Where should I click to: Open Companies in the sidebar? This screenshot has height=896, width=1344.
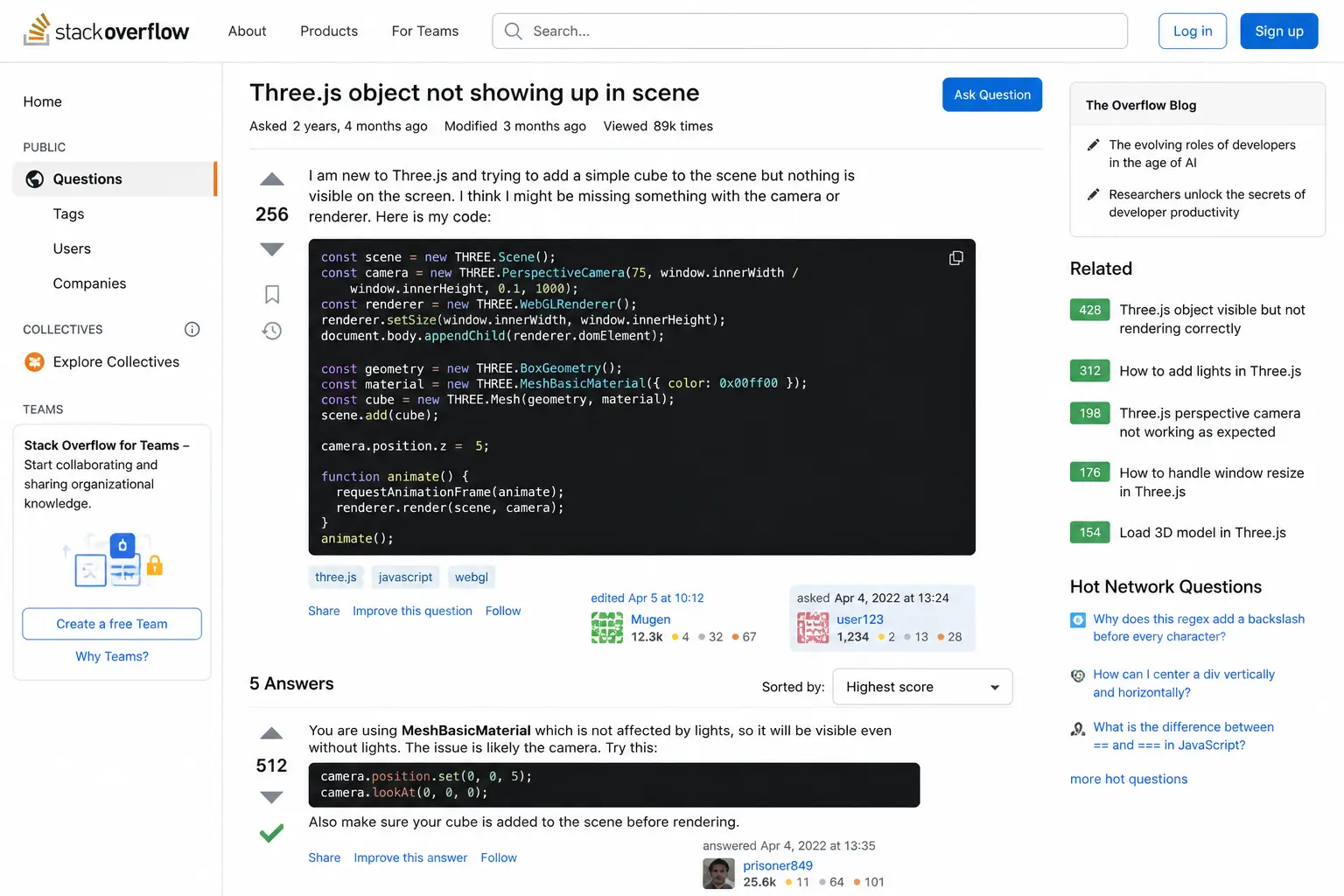click(89, 283)
